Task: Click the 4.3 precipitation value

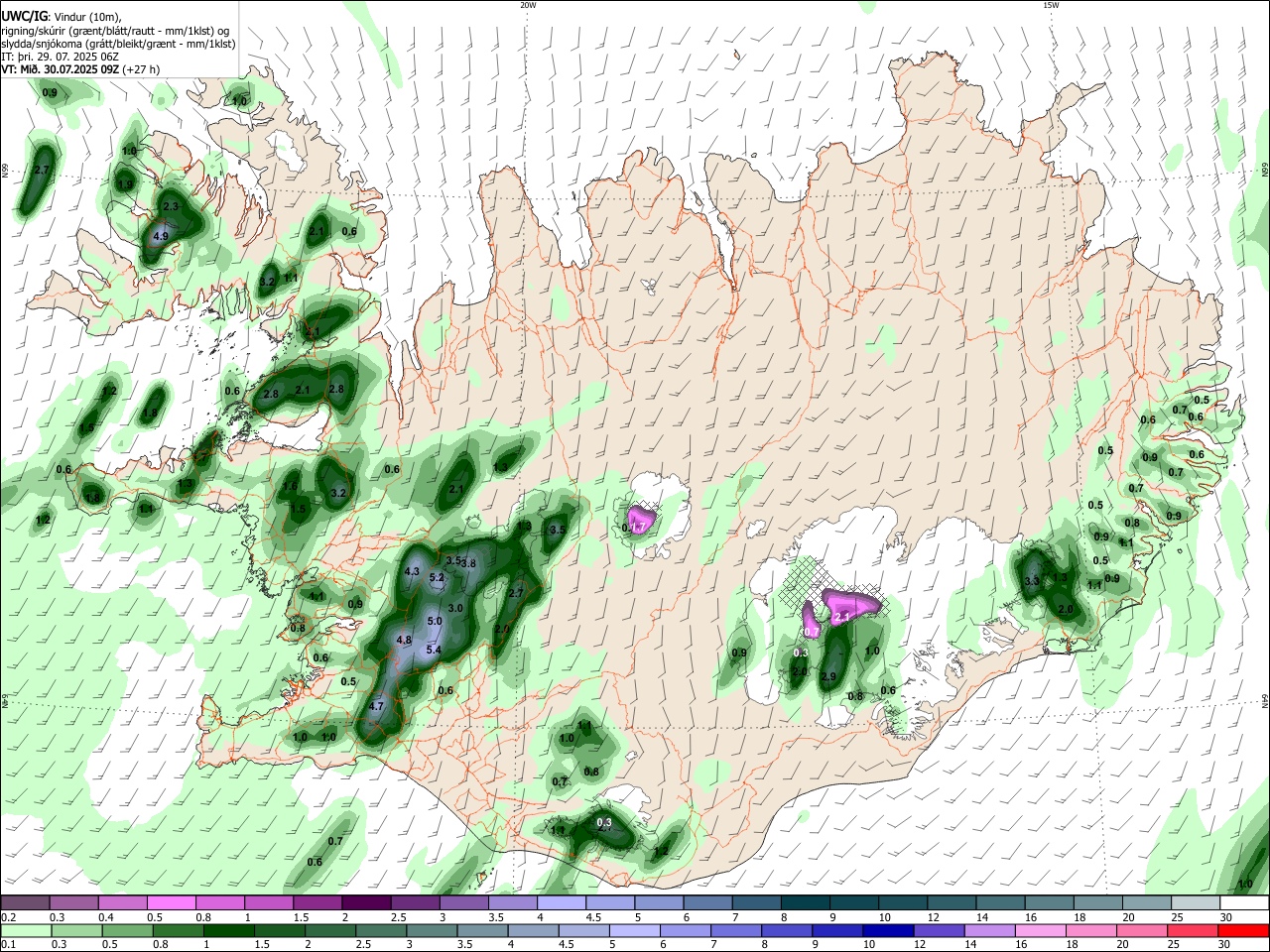Action: (x=413, y=572)
